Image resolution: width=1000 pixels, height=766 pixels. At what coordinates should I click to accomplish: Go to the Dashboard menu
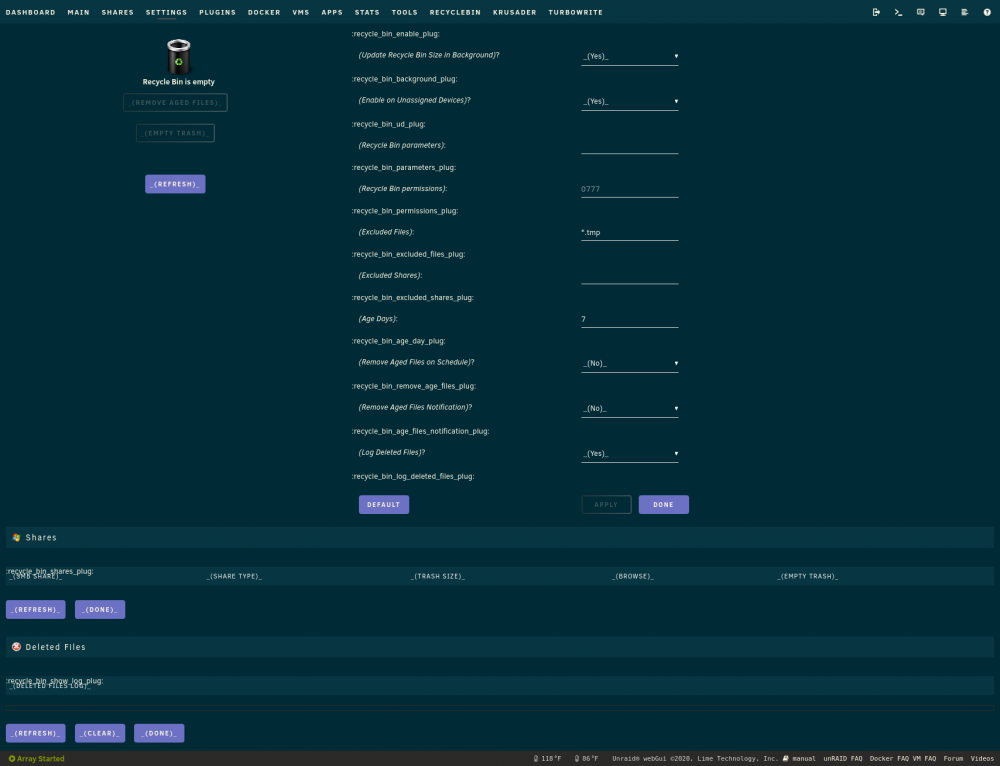click(31, 12)
